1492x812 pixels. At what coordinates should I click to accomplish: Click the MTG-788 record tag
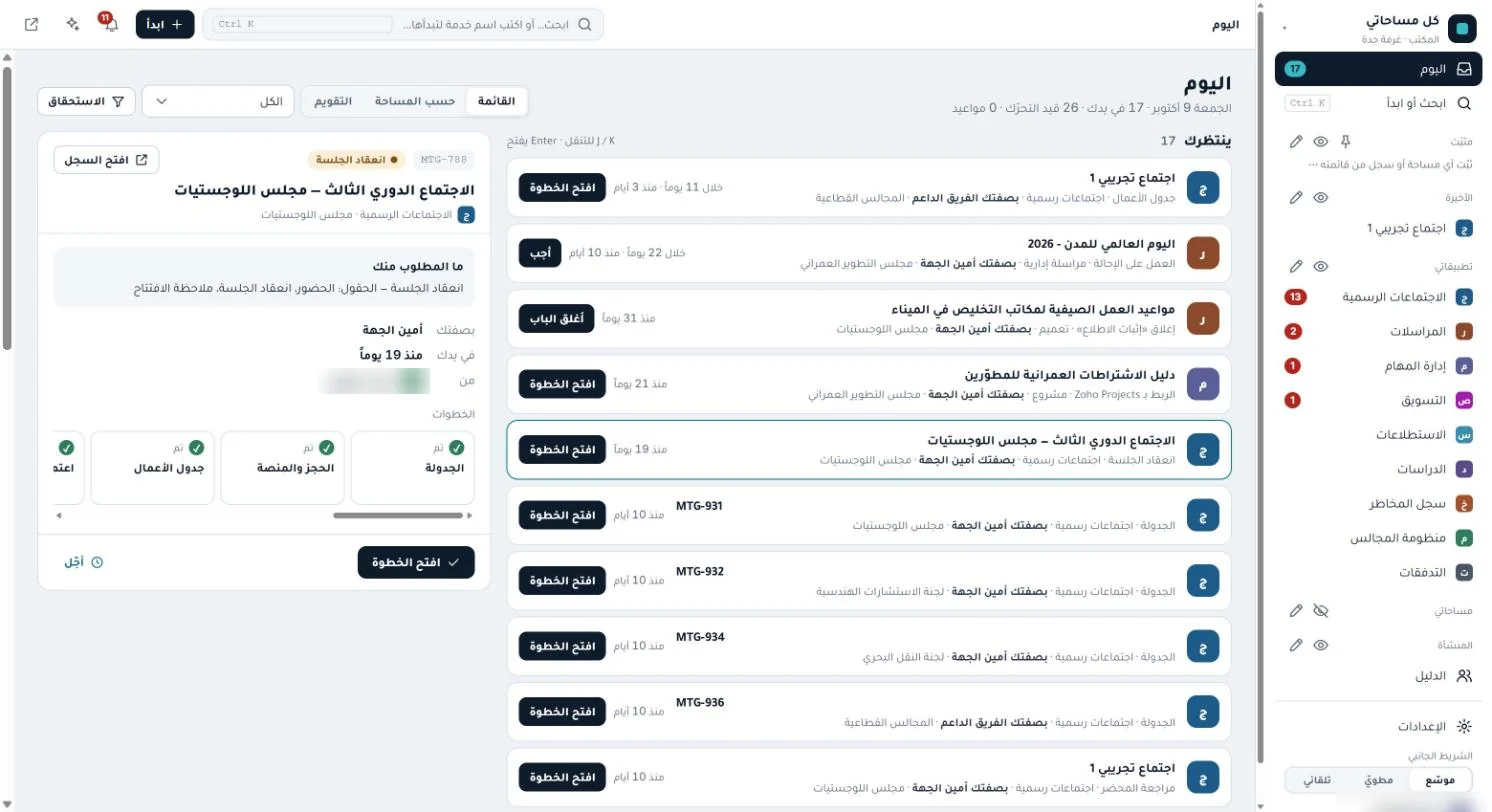point(444,159)
